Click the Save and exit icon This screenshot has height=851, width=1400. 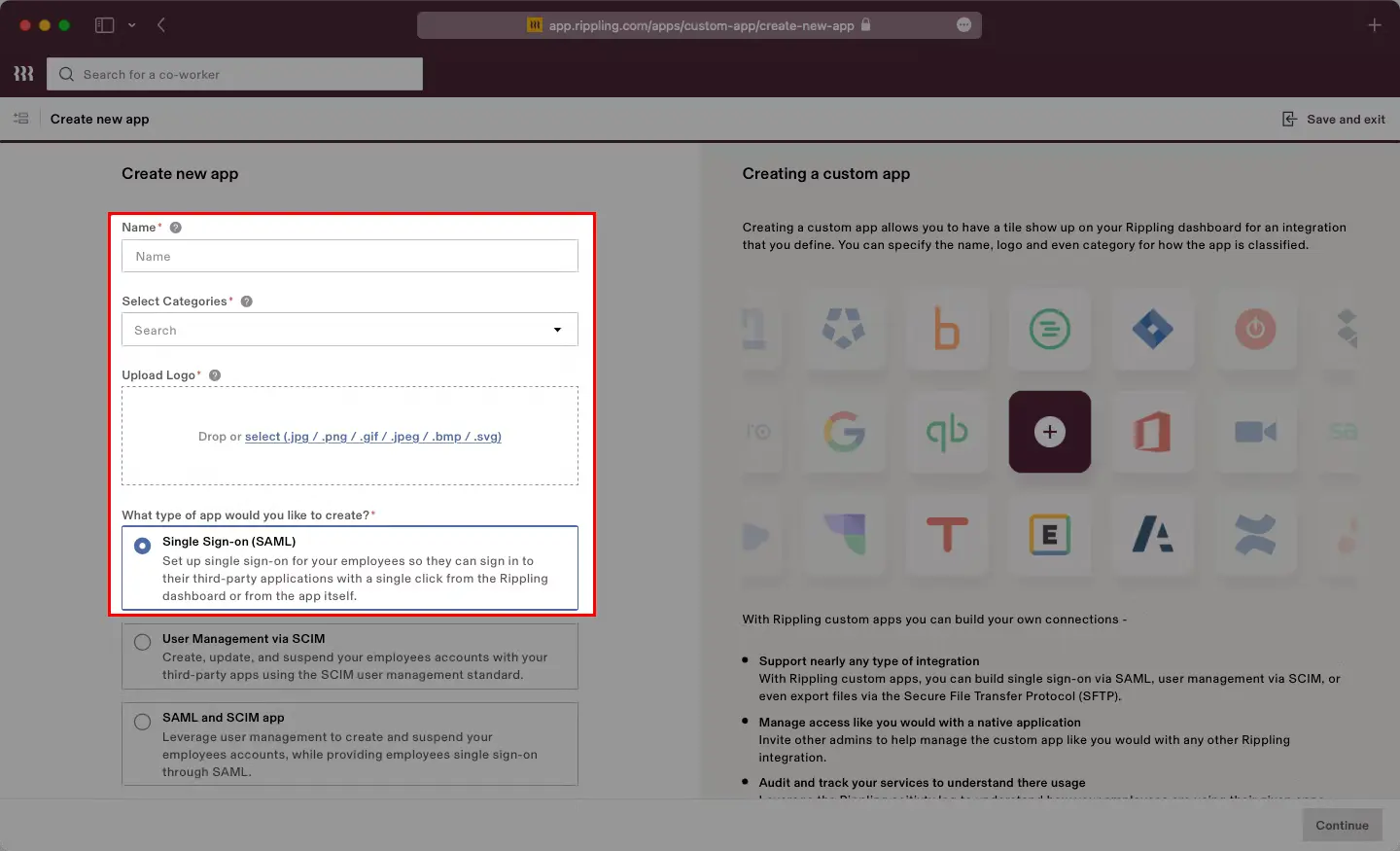pyautogui.click(x=1289, y=119)
